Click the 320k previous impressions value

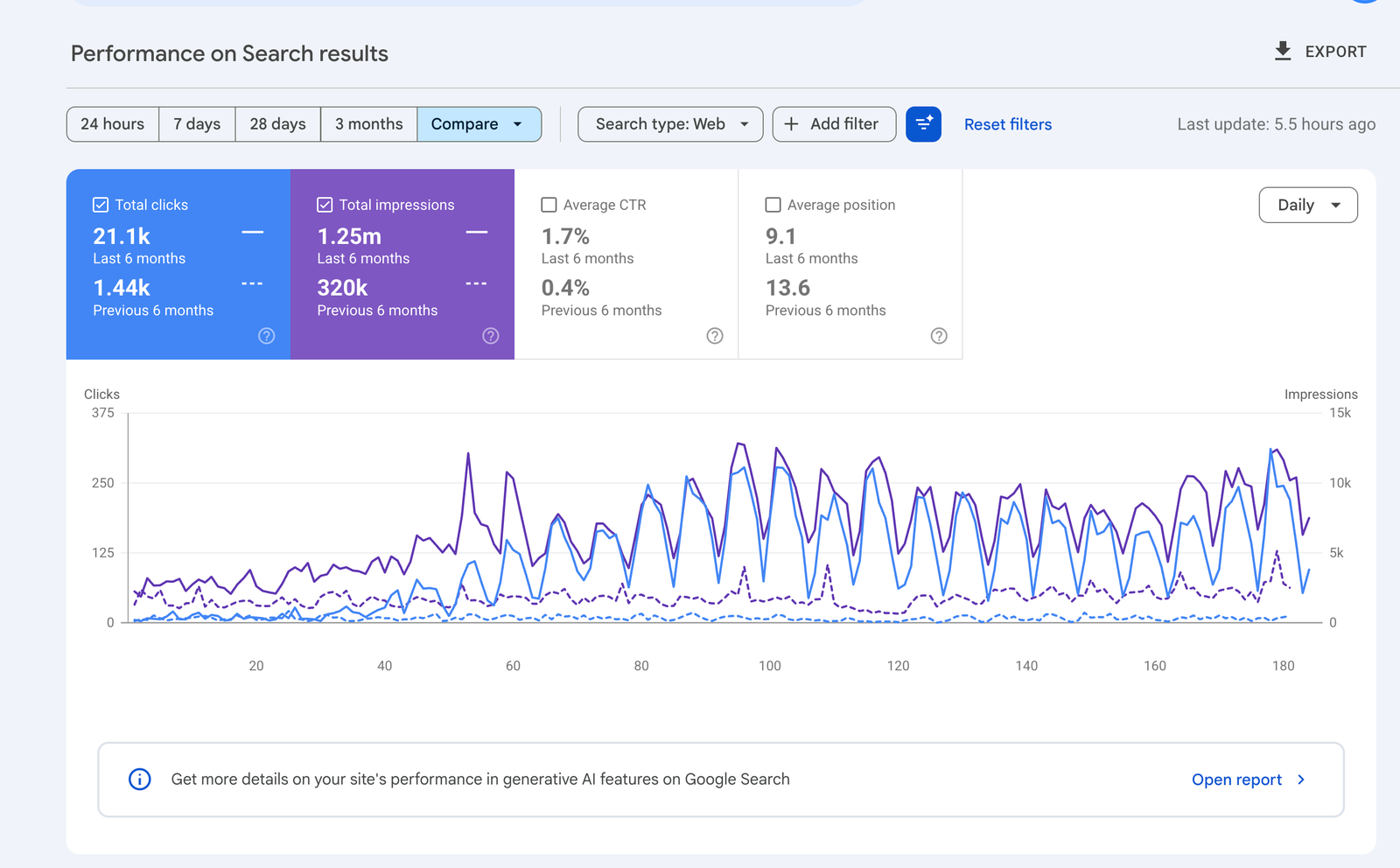point(342,288)
